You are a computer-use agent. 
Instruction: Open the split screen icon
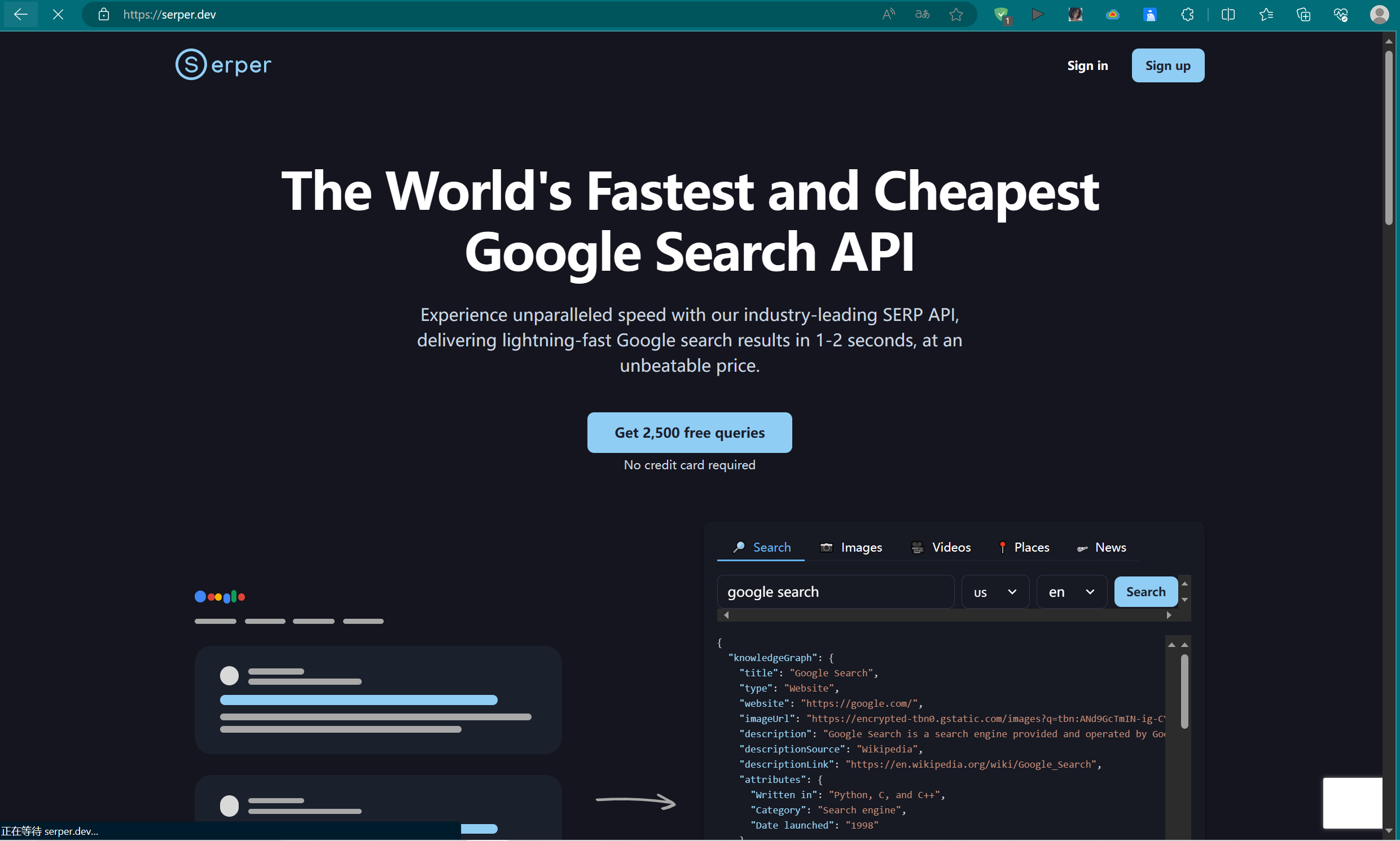click(1228, 14)
